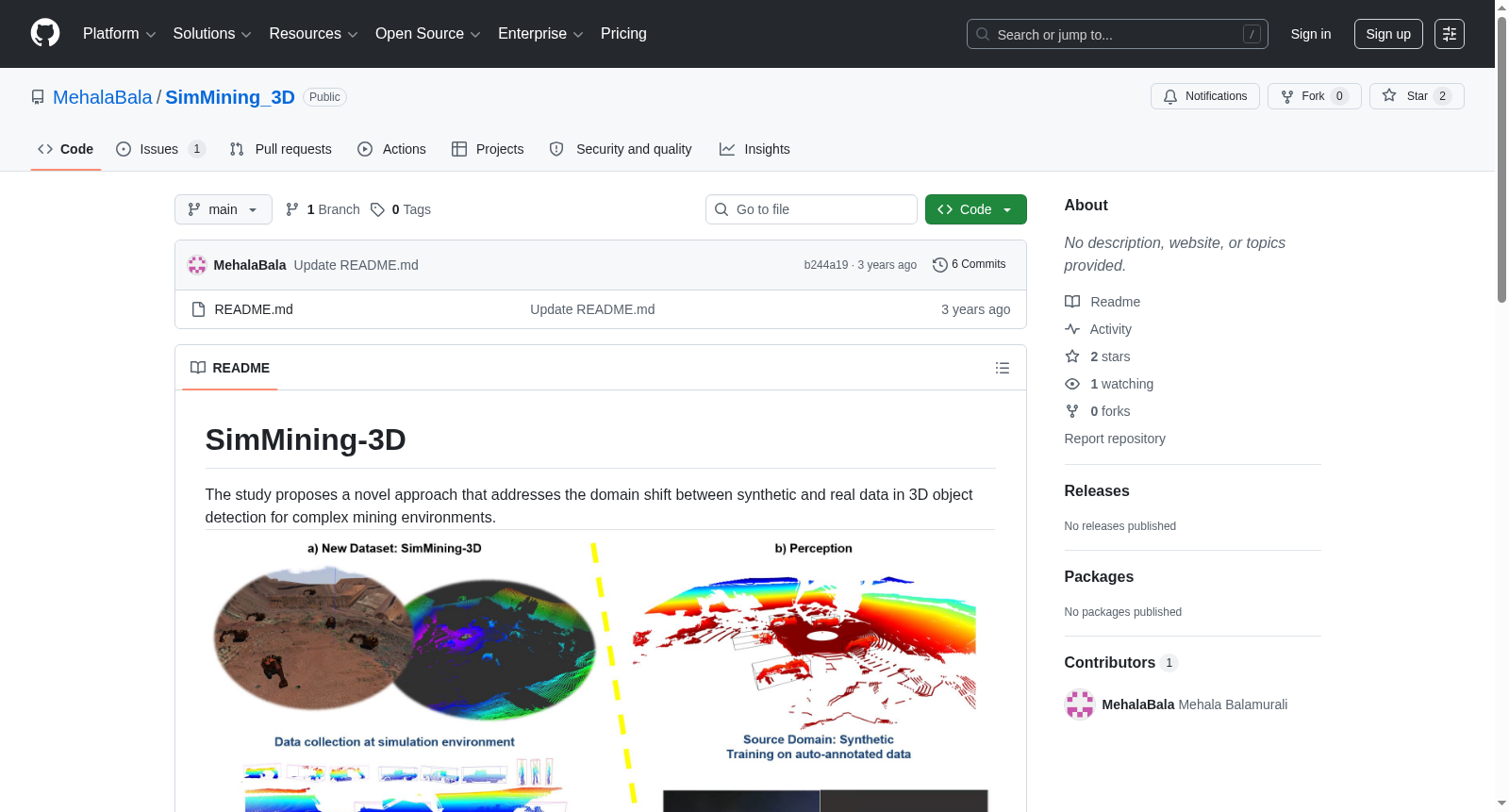The height and width of the screenshot is (812, 1509).
Task: Click the README.md file icon
Action: tap(198, 309)
